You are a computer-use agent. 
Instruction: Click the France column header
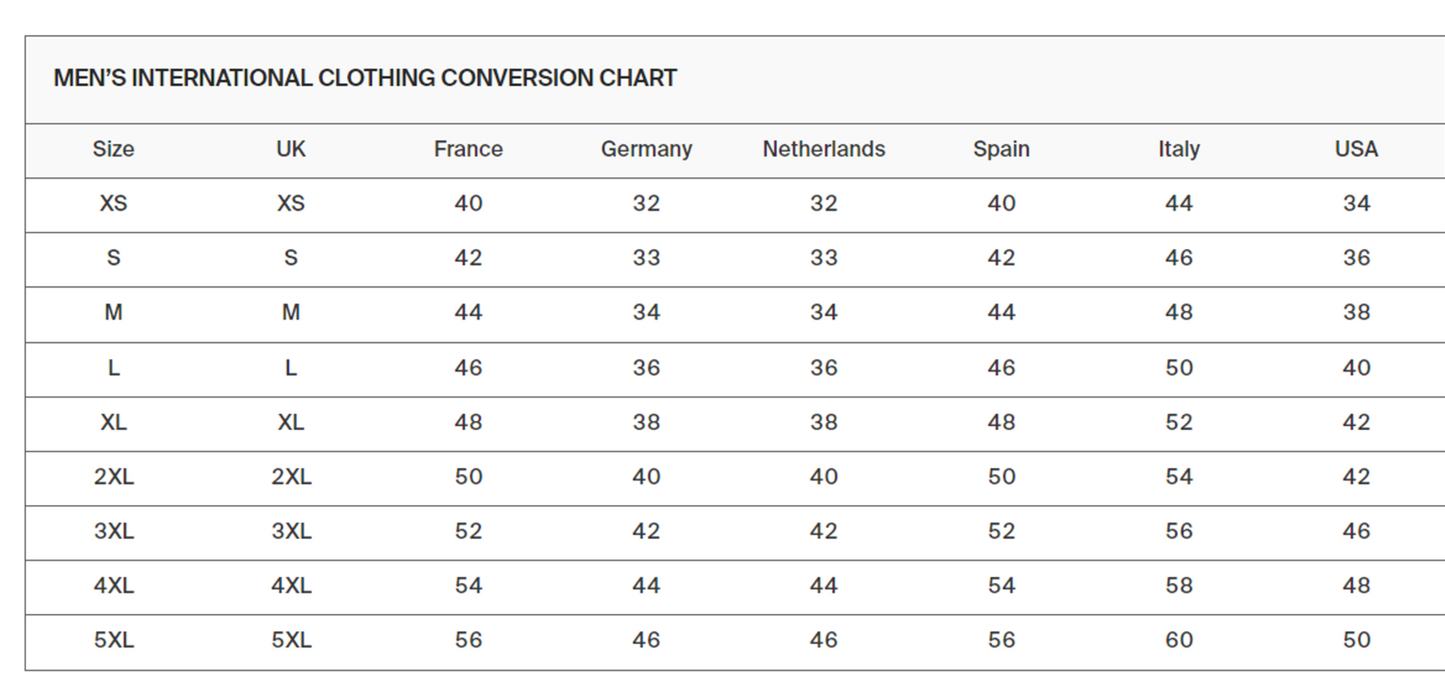coord(468,149)
